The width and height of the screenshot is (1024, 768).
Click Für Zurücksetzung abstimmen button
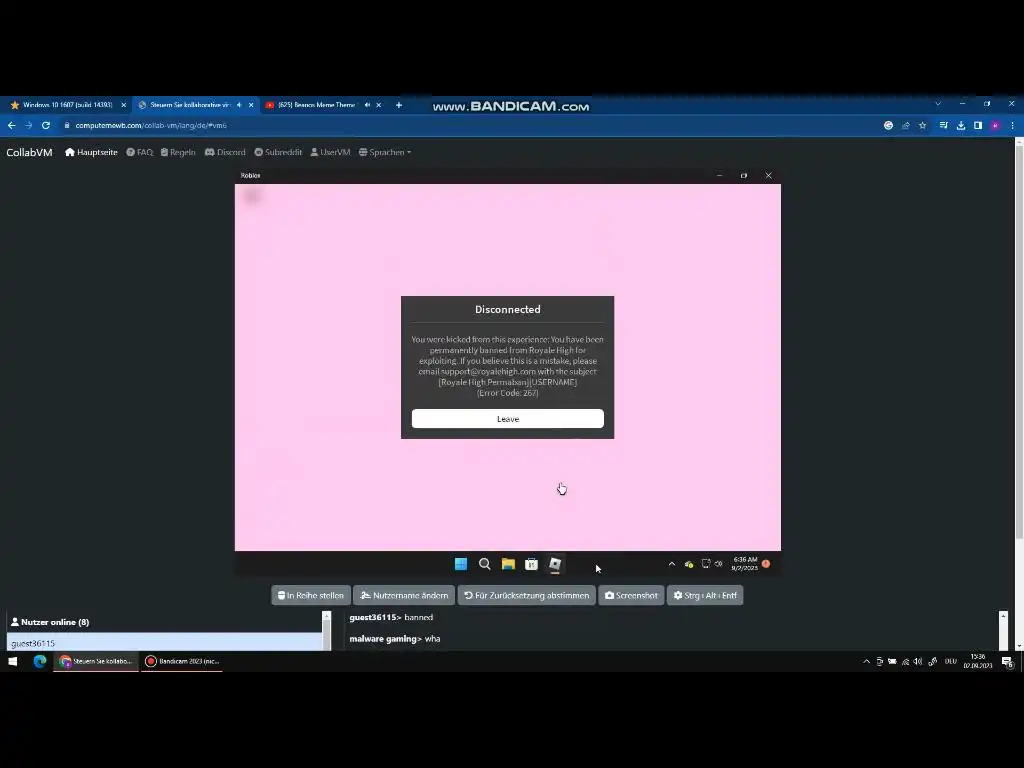[526, 595]
